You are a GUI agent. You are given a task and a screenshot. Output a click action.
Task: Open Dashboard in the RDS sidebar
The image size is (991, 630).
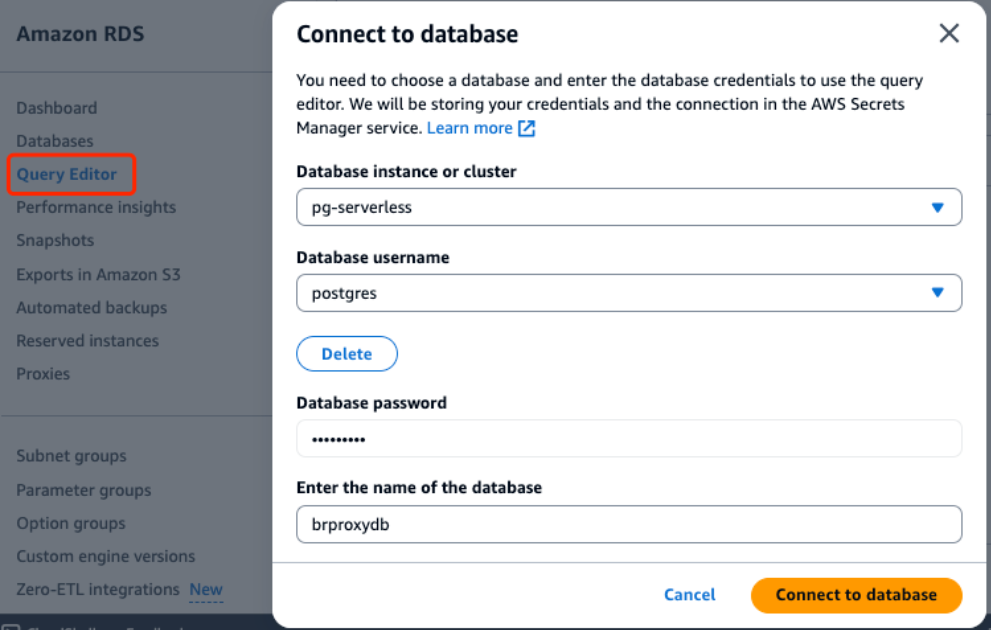tap(57, 108)
